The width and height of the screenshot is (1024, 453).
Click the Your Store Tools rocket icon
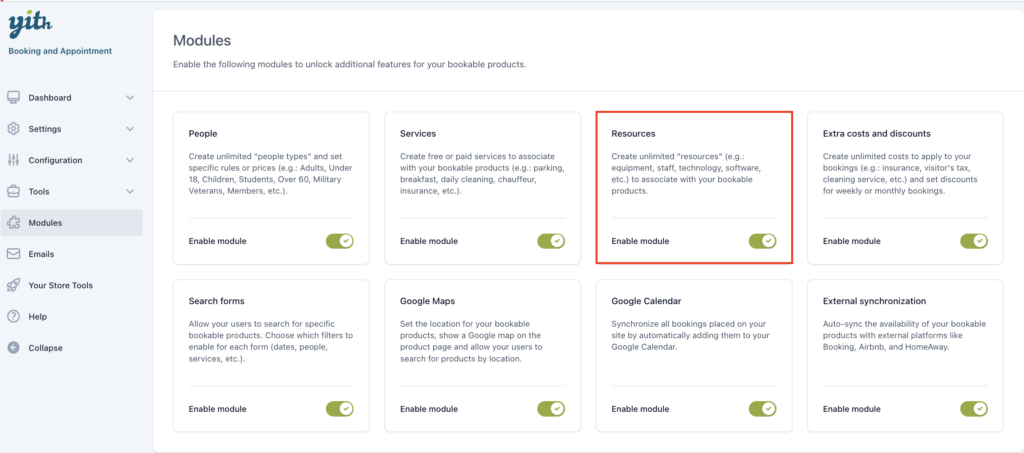pyautogui.click(x=13, y=285)
